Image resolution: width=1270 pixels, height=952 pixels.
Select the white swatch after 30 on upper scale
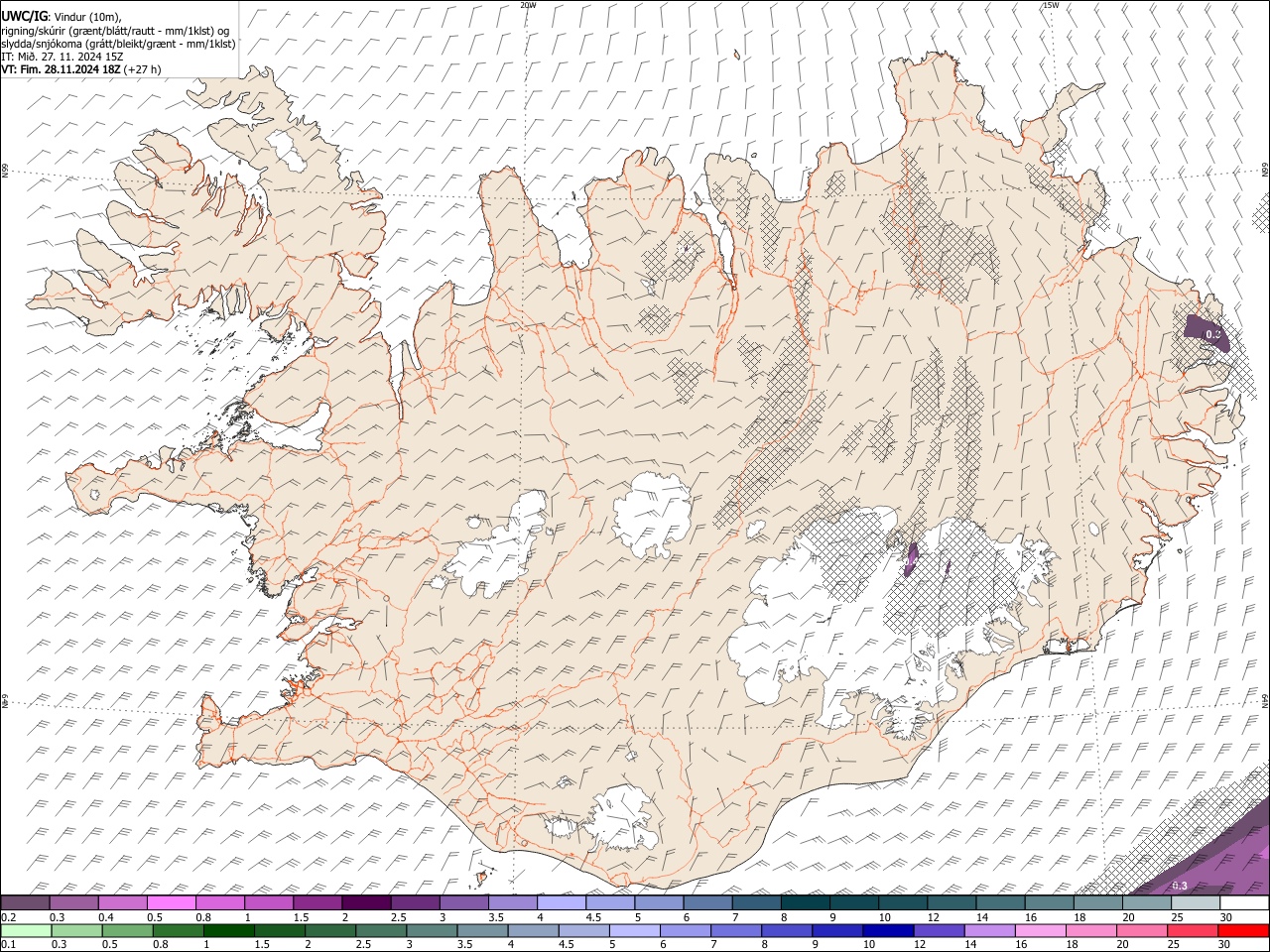click(x=1244, y=902)
